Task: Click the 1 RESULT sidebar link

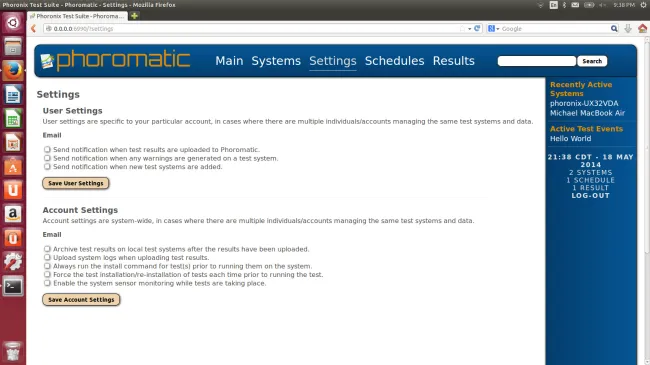Action: point(591,188)
